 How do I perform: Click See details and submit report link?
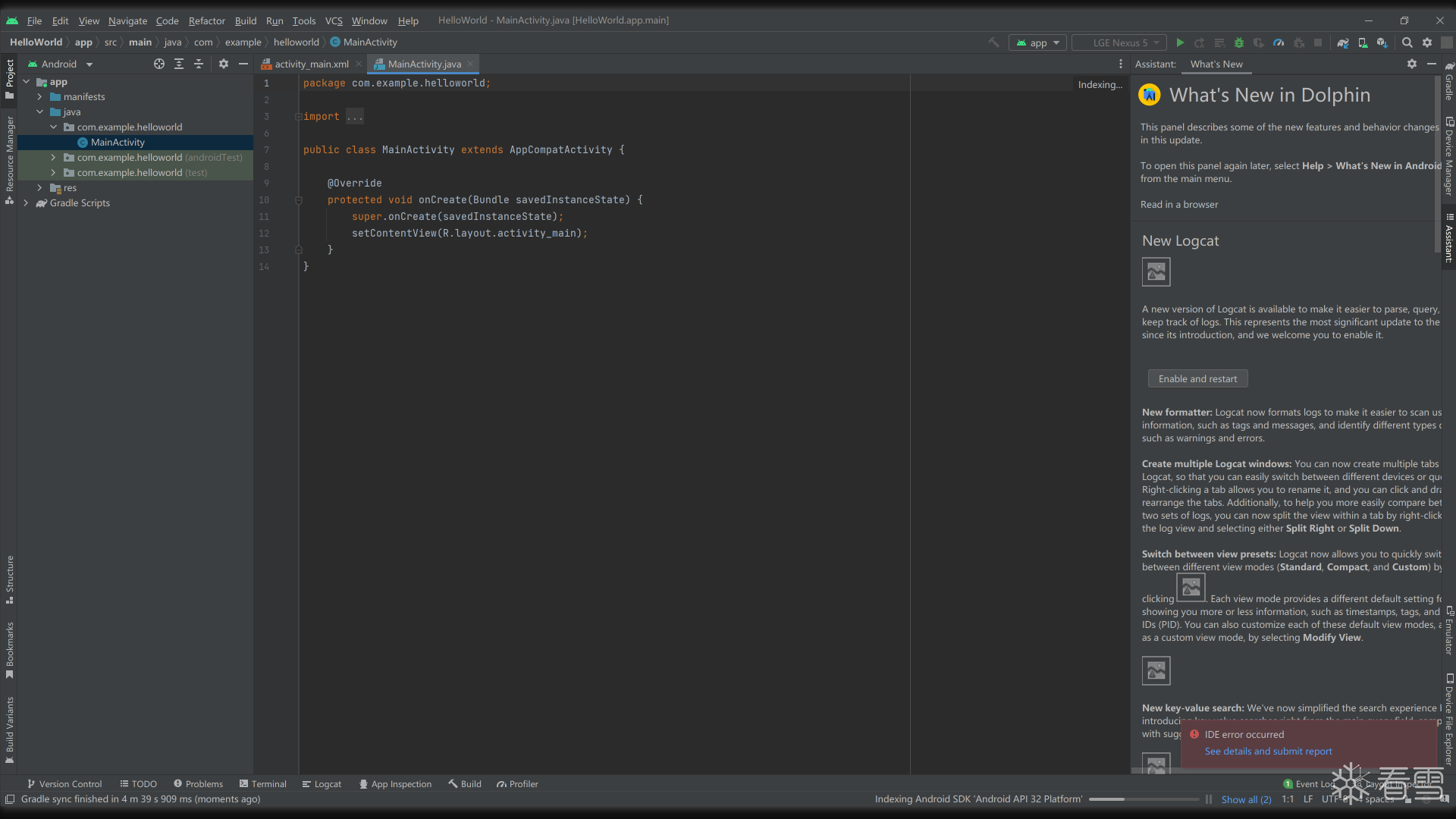coord(1268,752)
